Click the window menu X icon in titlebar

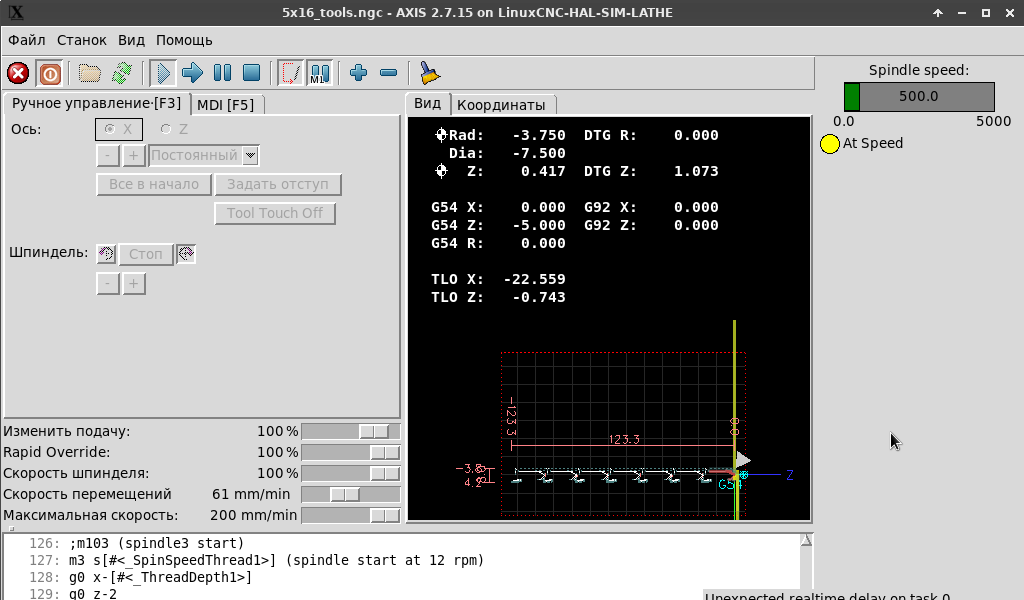coord(16,13)
